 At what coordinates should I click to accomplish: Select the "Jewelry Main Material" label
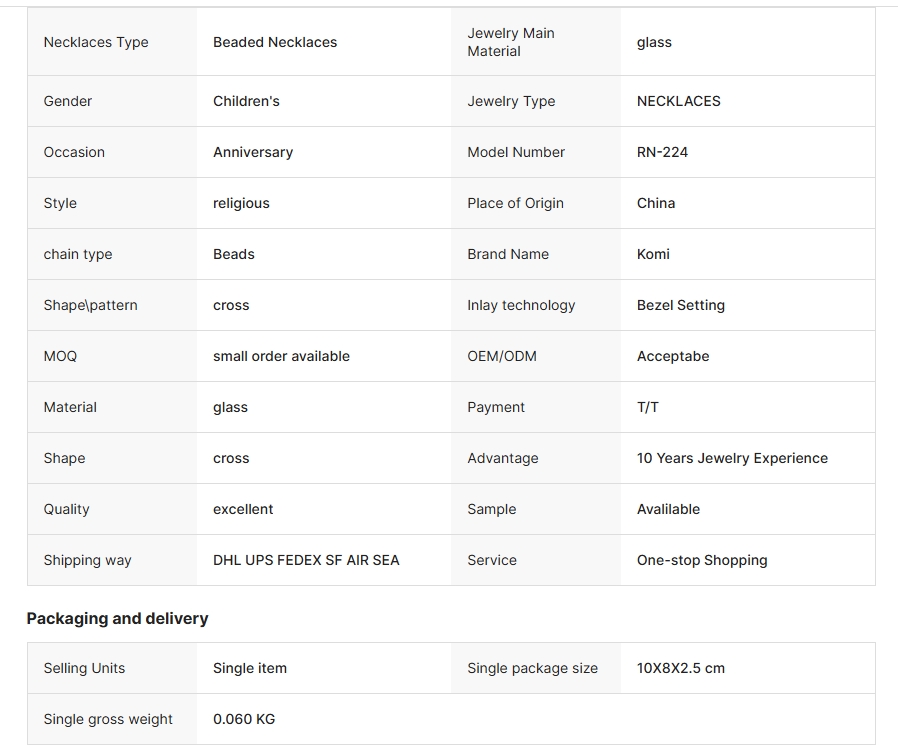click(x=511, y=42)
